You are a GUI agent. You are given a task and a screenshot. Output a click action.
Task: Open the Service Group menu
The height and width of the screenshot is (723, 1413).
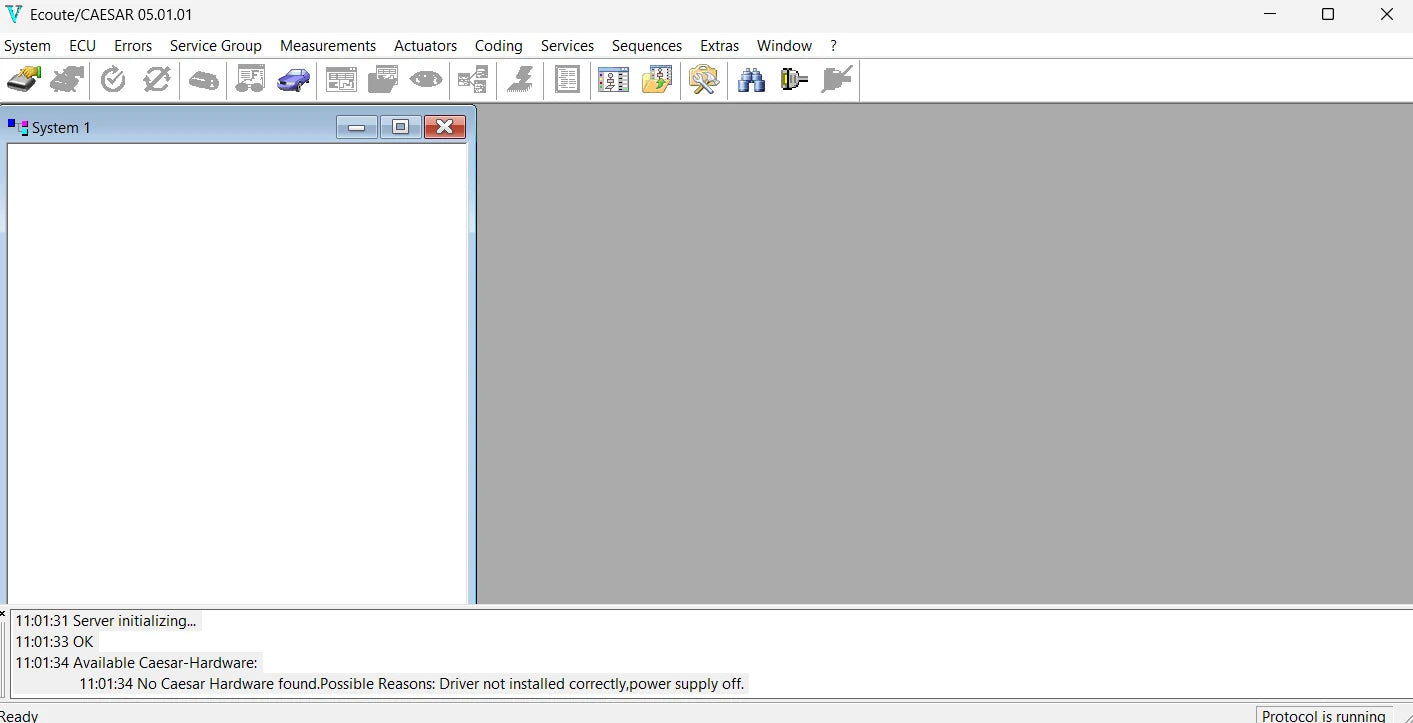pyautogui.click(x=216, y=46)
